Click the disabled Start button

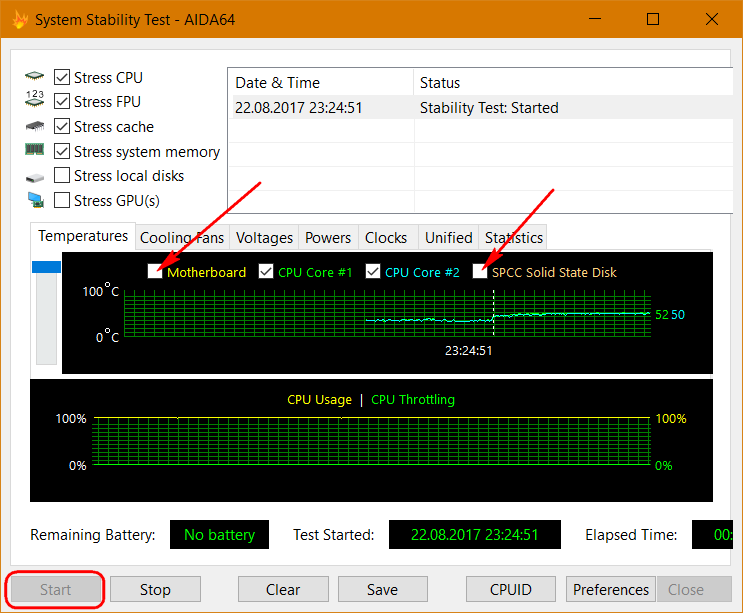55,590
